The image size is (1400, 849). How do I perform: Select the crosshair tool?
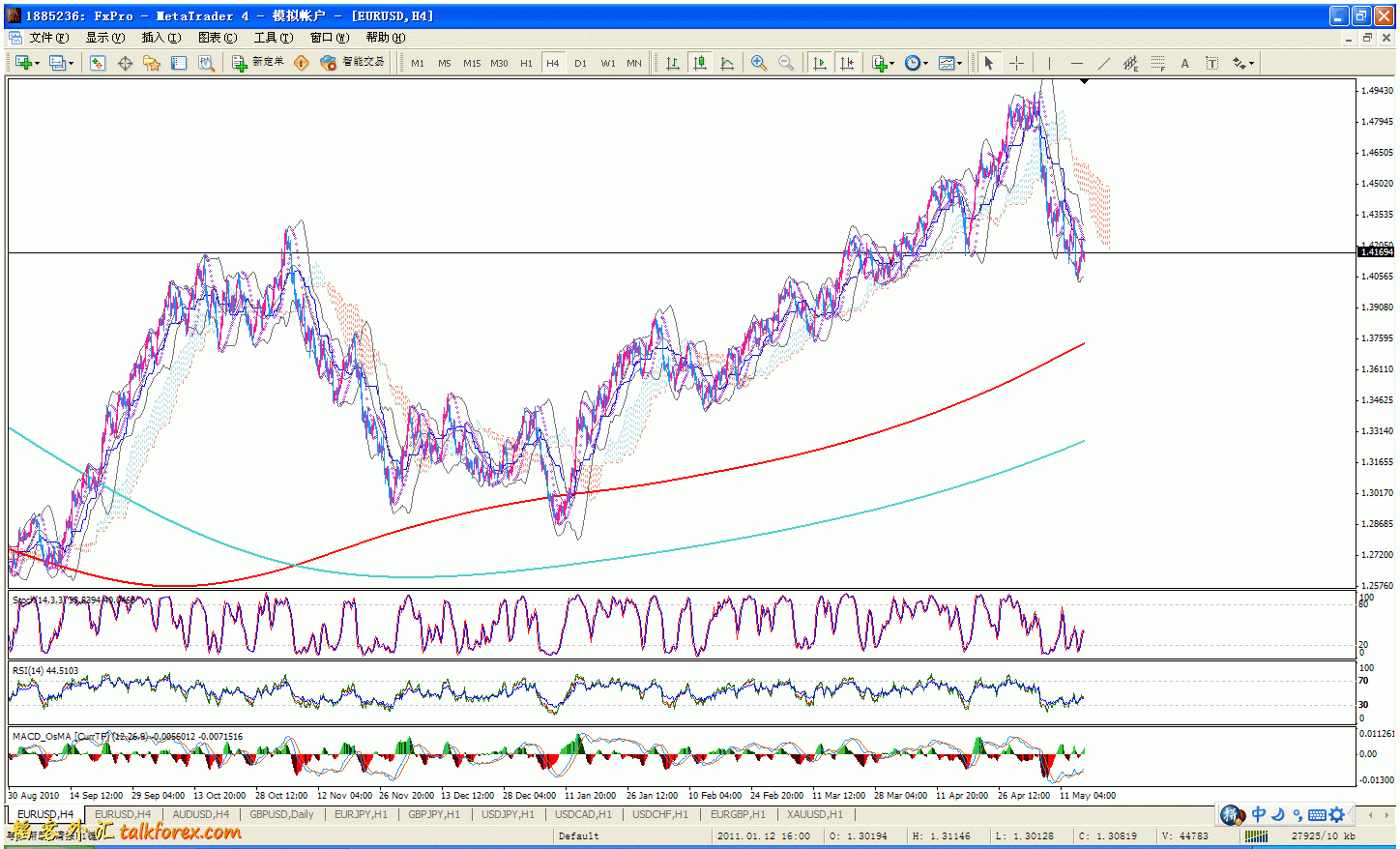pos(1017,63)
